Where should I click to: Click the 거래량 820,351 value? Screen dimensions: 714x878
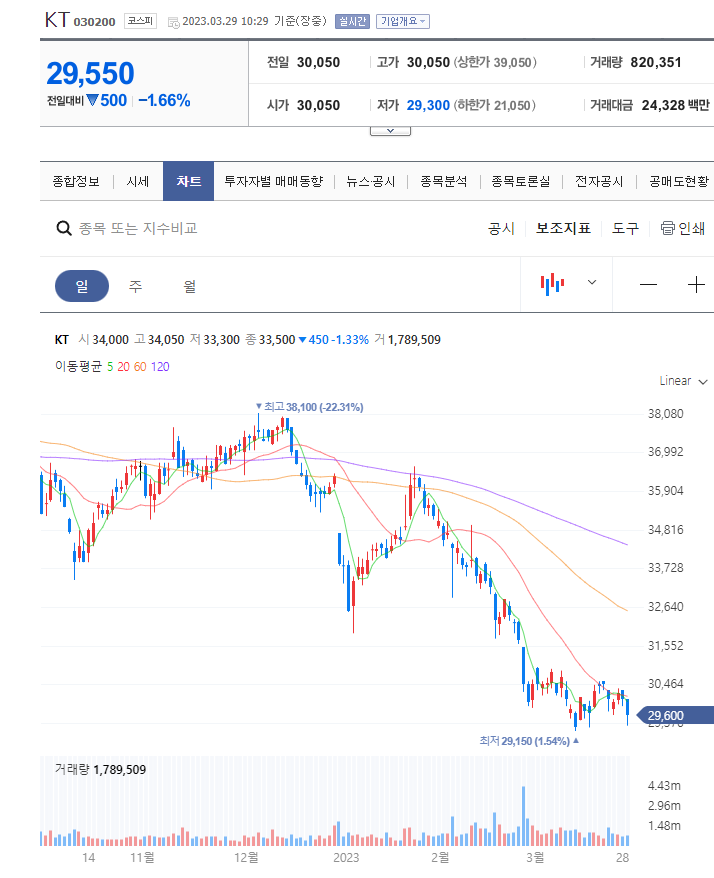[x=656, y=62]
